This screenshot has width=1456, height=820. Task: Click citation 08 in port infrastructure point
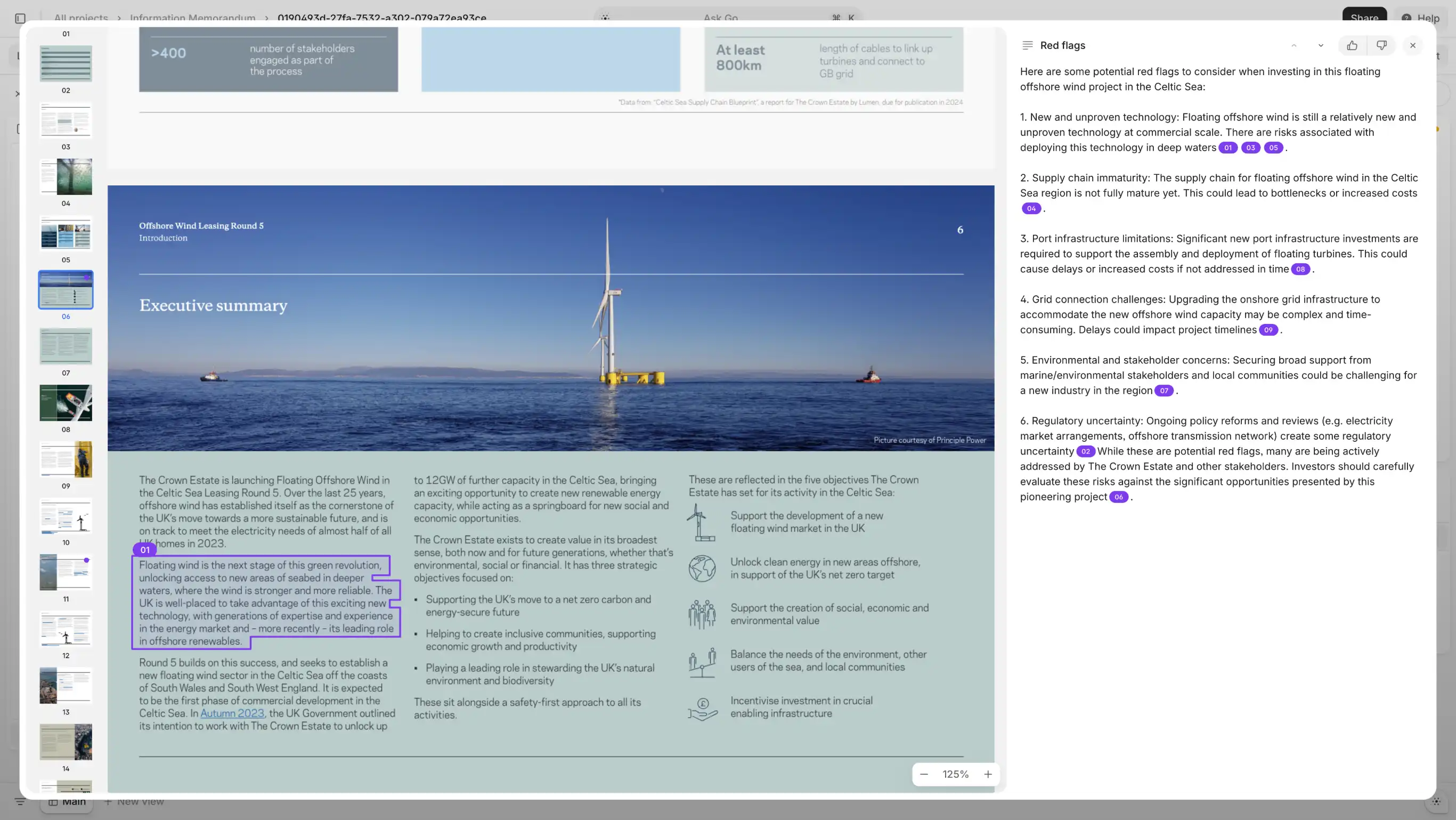click(1300, 269)
